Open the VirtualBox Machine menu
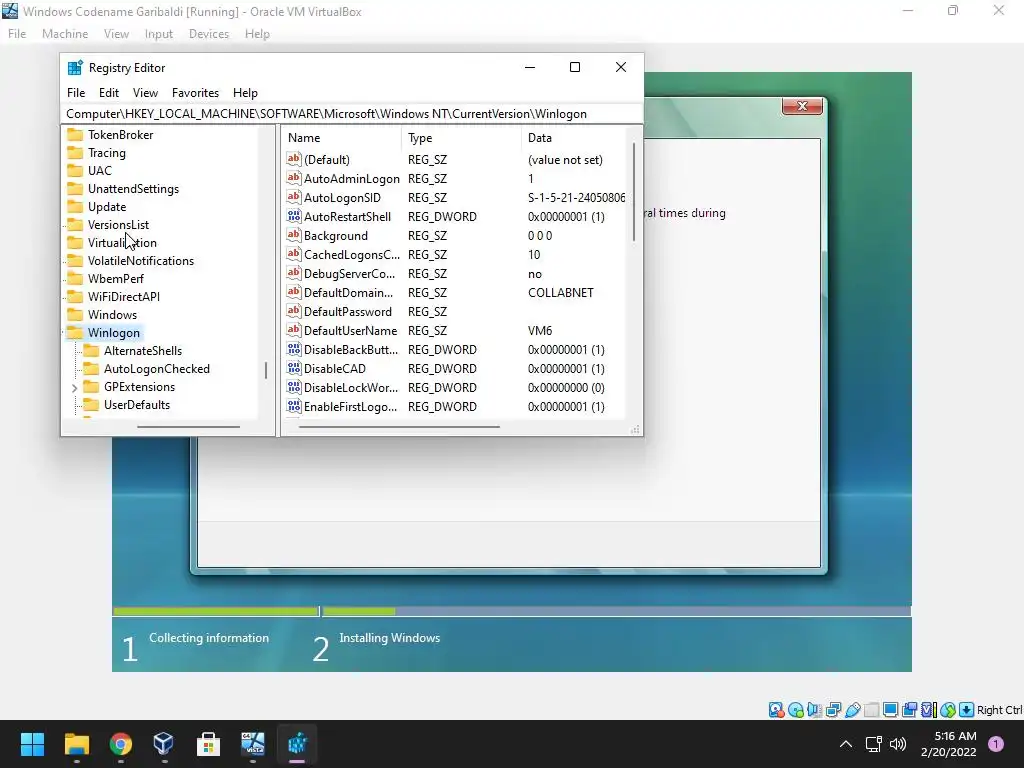Screen dimensions: 1024x768 [65, 34]
